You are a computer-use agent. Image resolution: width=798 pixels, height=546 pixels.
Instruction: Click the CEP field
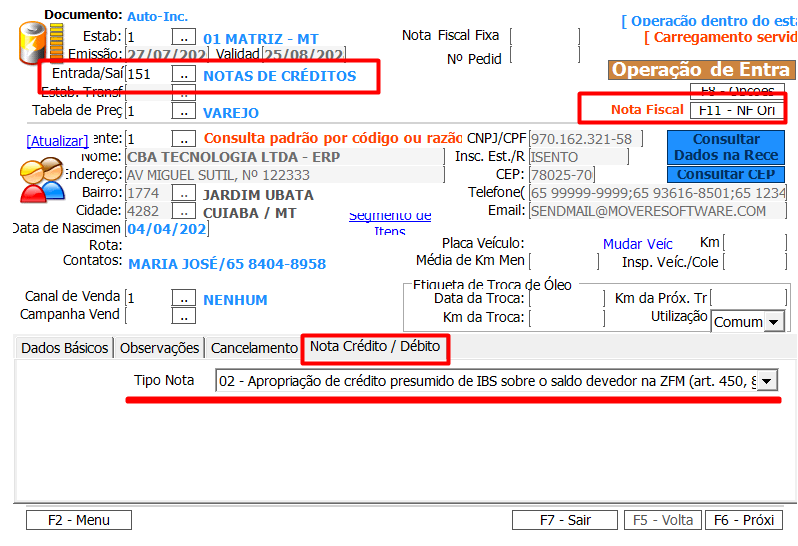click(562, 175)
